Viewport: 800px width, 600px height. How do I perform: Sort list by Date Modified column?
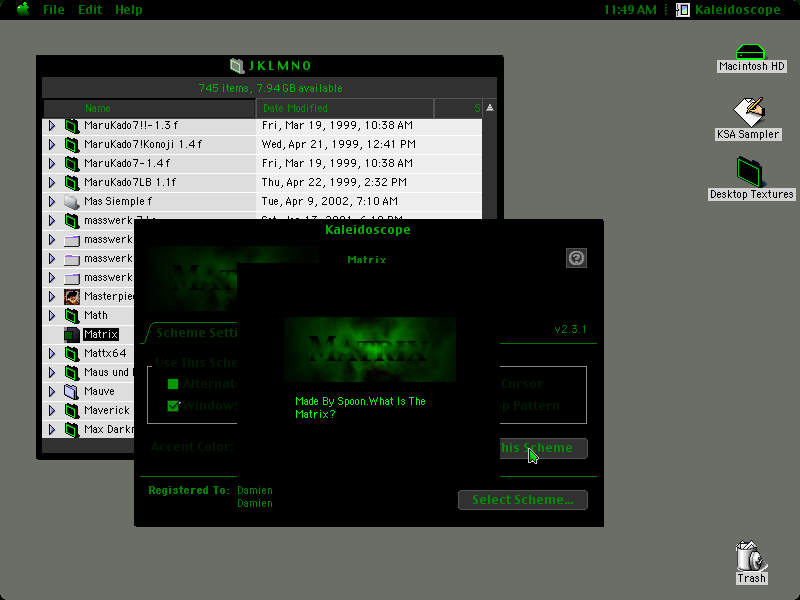coord(344,108)
